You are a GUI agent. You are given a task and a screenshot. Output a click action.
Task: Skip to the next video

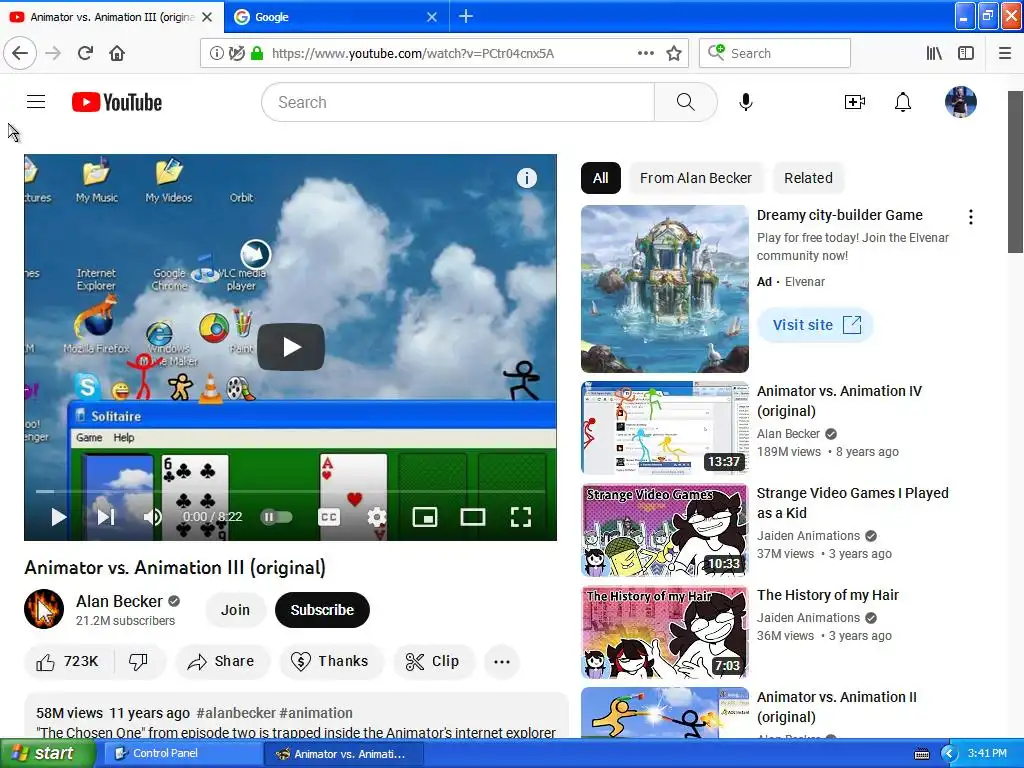(106, 517)
